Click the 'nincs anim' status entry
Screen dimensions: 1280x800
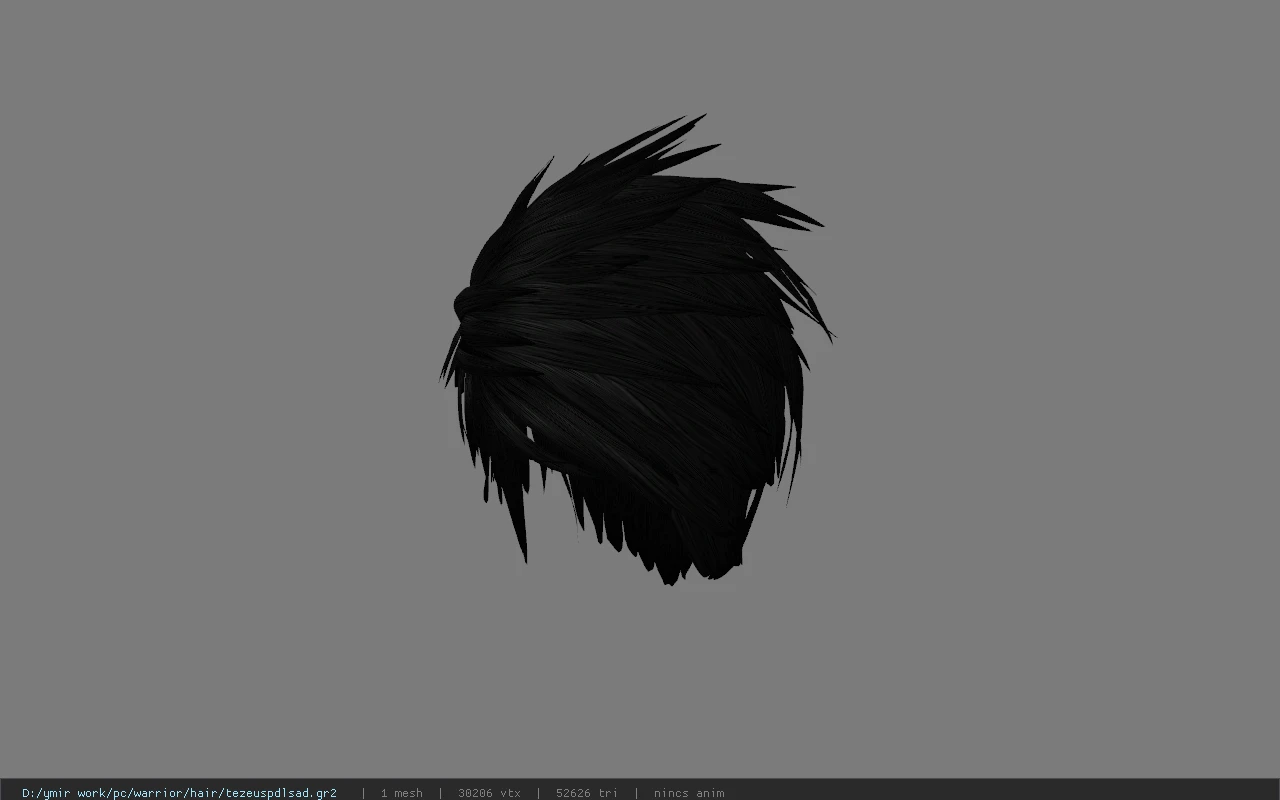(689, 793)
